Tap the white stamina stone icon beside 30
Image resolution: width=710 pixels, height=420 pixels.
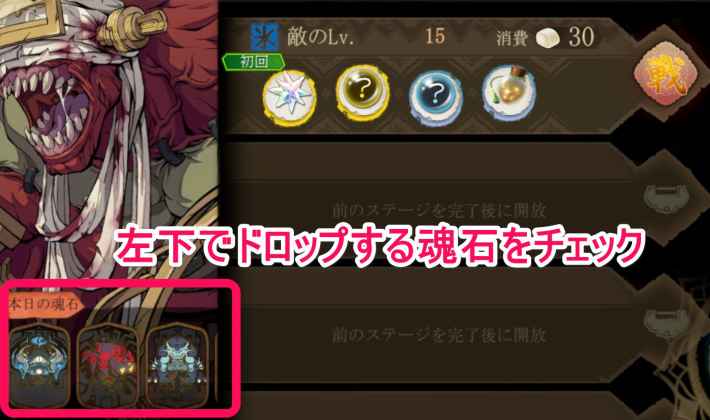point(548,38)
